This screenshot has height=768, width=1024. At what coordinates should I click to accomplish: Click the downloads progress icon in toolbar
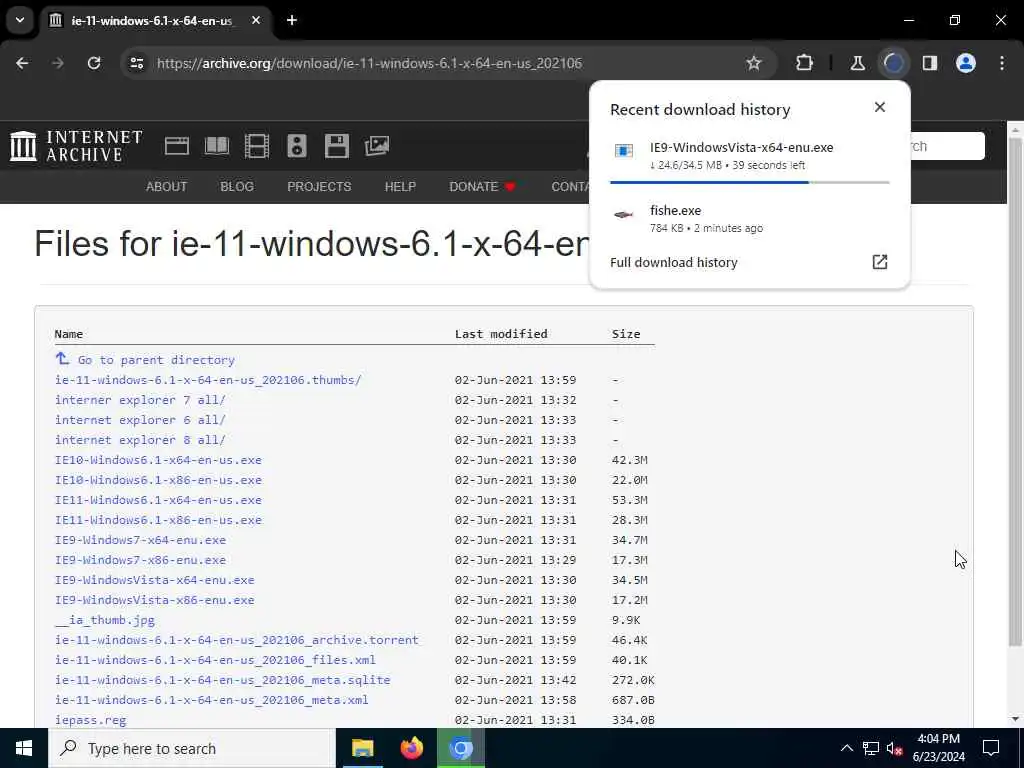[893, 63]
